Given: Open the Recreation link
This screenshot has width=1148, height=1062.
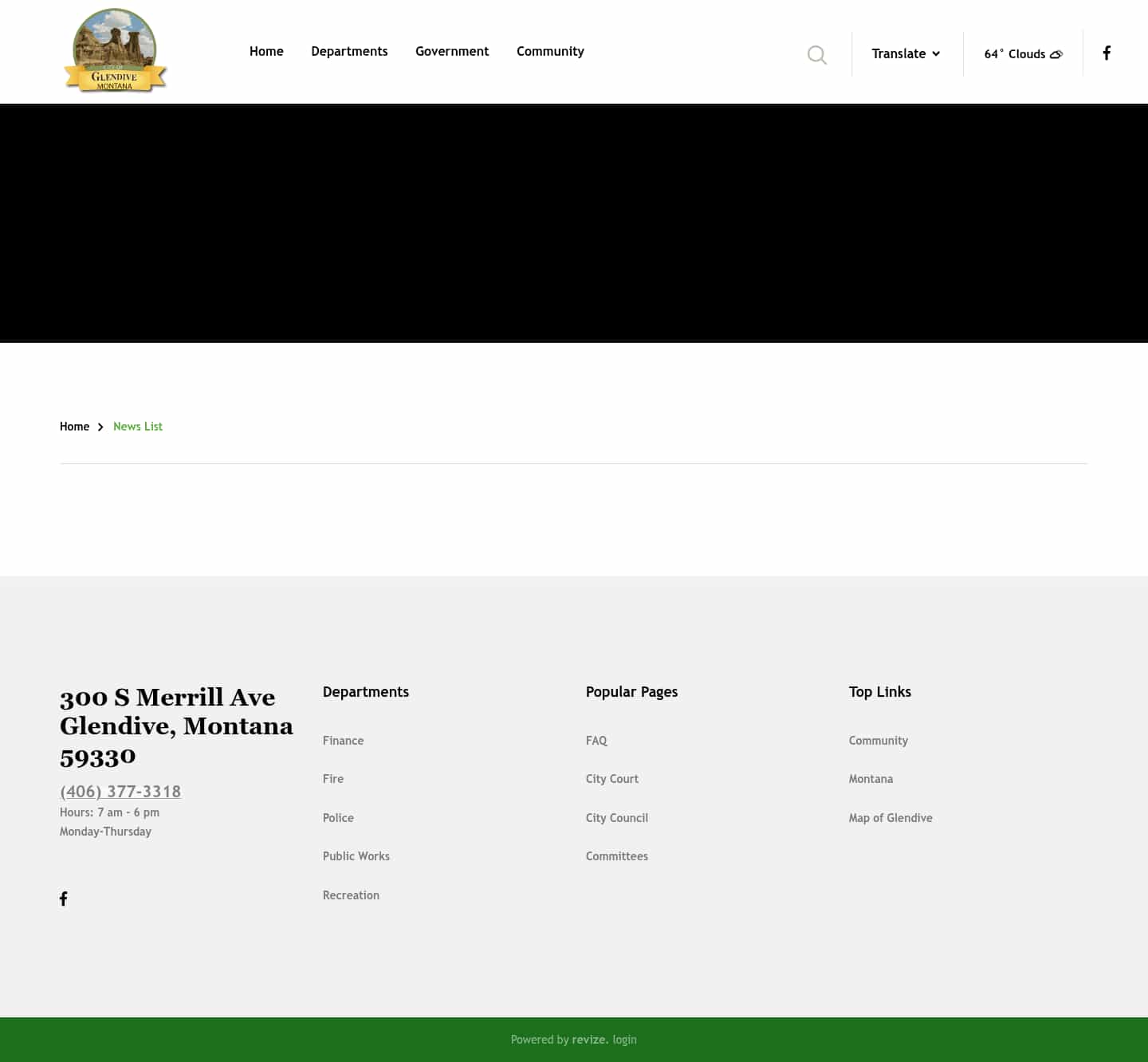Looking at the screenshot, I should (x=351, y=895).
